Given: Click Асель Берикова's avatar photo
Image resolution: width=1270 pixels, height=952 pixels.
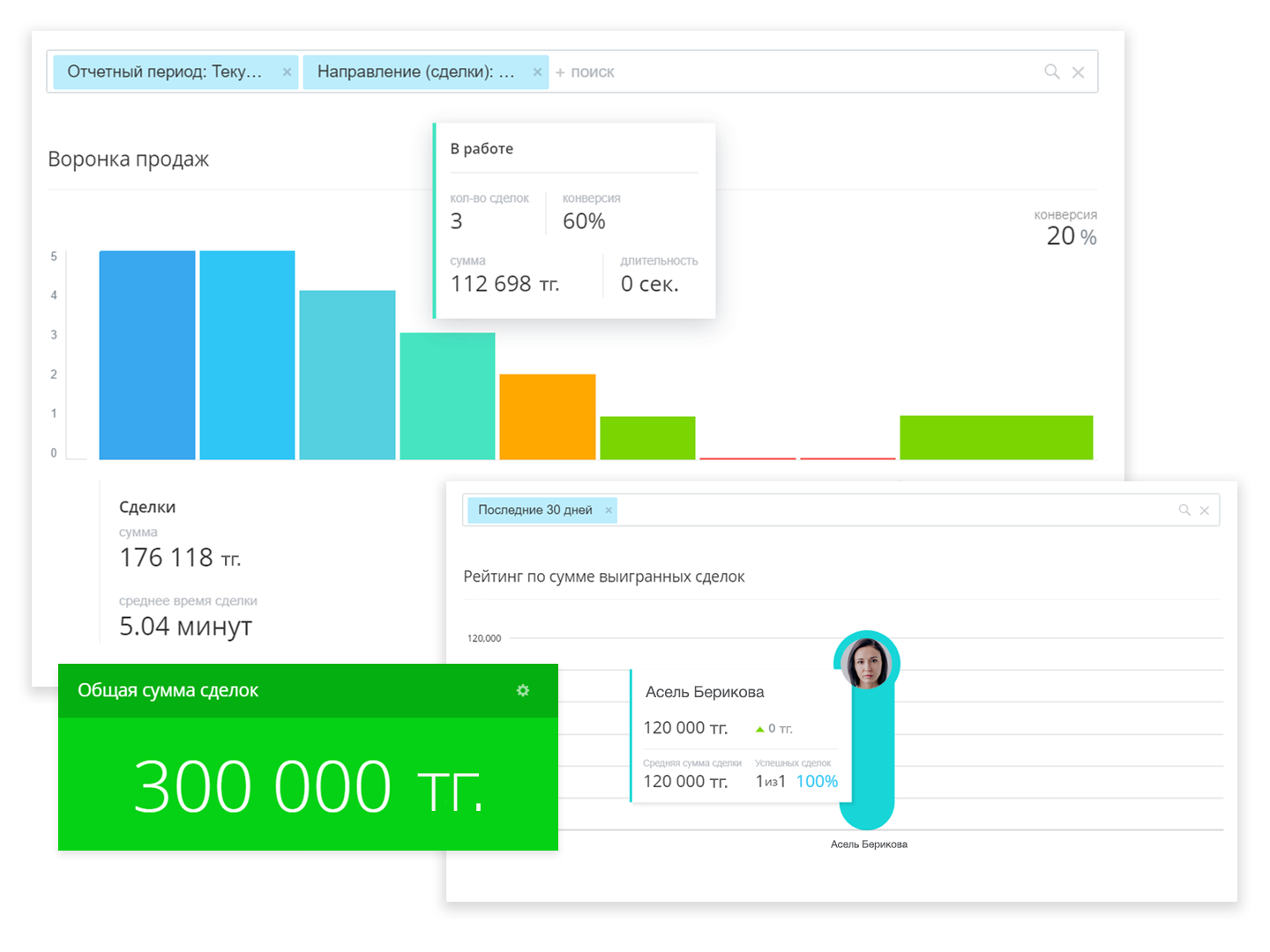Looking at the screenshot, I should 866,664.
